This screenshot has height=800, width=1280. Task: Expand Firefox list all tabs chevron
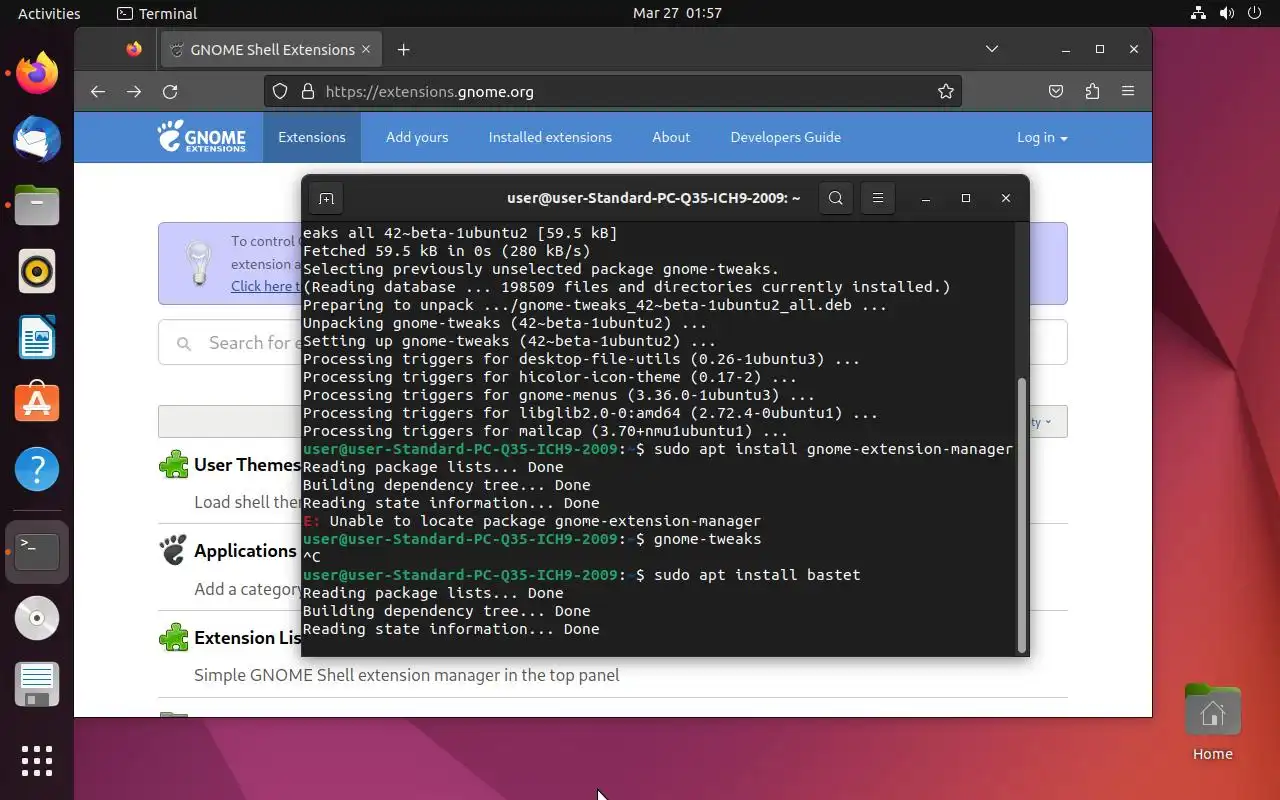(992, 49)
